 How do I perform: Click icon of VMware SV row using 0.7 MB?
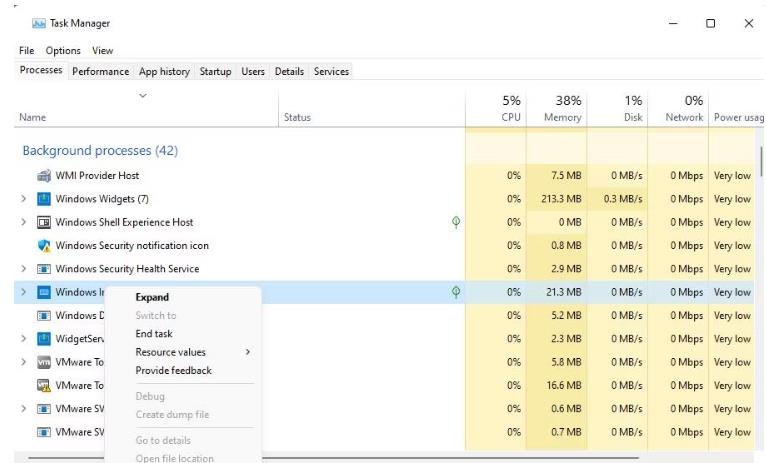click(x=44, y=432)
